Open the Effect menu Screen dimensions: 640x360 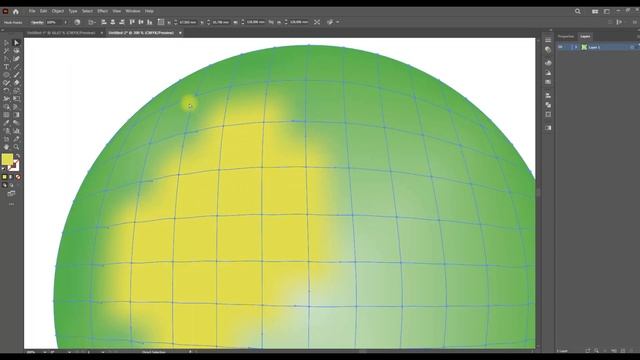pos(102,11)
